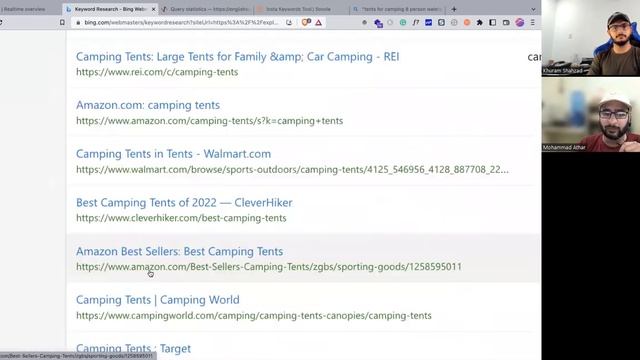The width and height of the screenshot is (640, 360).
Task: Click the green circular extension icon
Action: click(x=403, y=23)
